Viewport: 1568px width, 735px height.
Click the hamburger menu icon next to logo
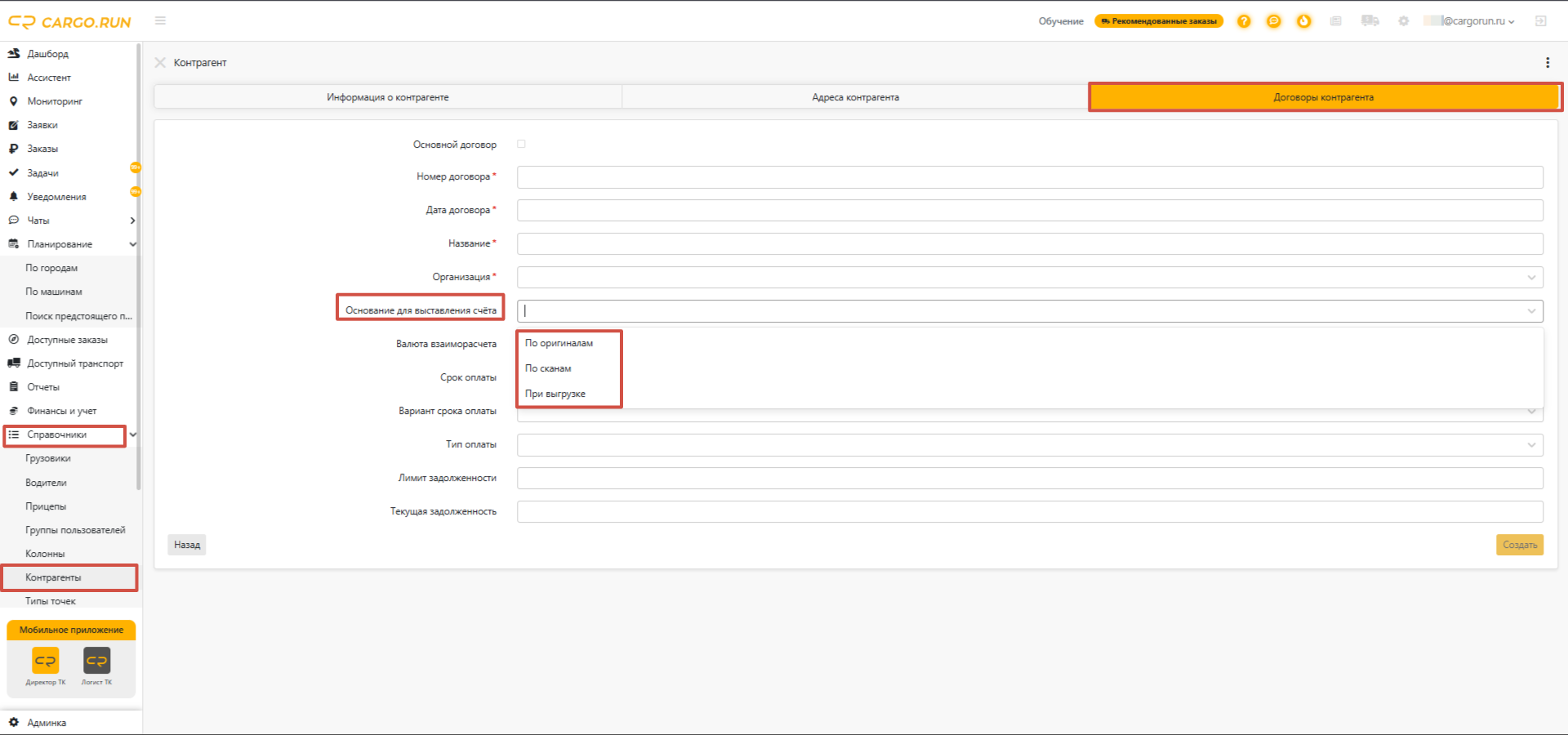[160, 20]
